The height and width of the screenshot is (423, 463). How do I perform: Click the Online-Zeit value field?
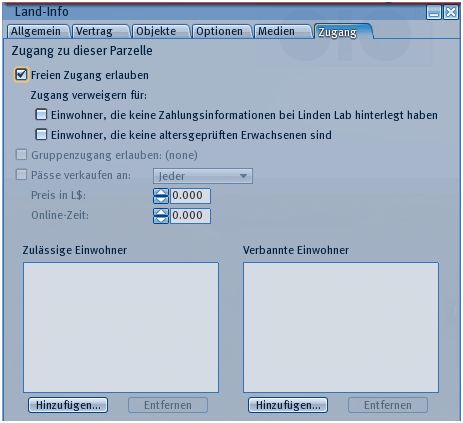pyautogui.click(x=190, y=216)
